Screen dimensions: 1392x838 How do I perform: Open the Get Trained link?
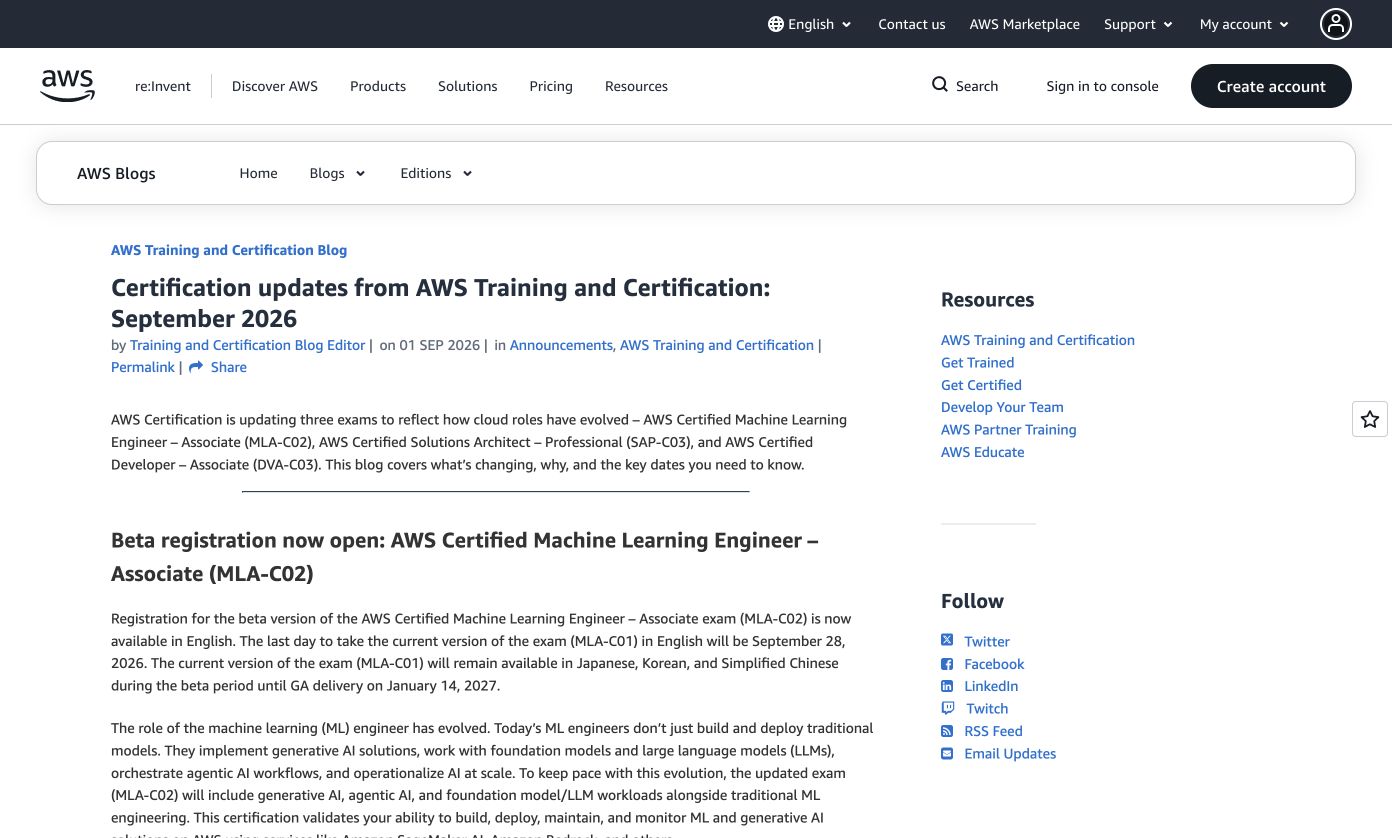coord(977,362)
